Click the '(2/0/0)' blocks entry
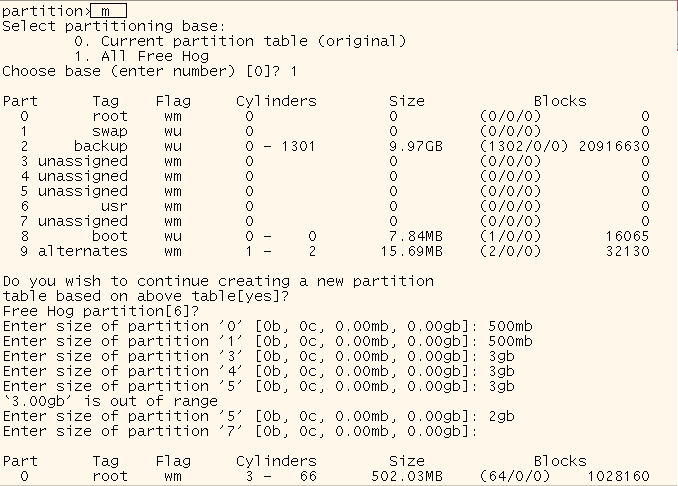Image resolution: width=678 pixels, height=486 pixels. 510,251
